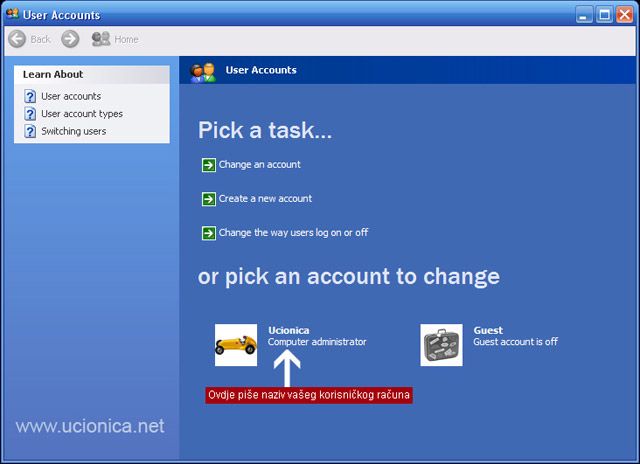Open Change the way users log on or off
The image size is (640, 464).
294,233
